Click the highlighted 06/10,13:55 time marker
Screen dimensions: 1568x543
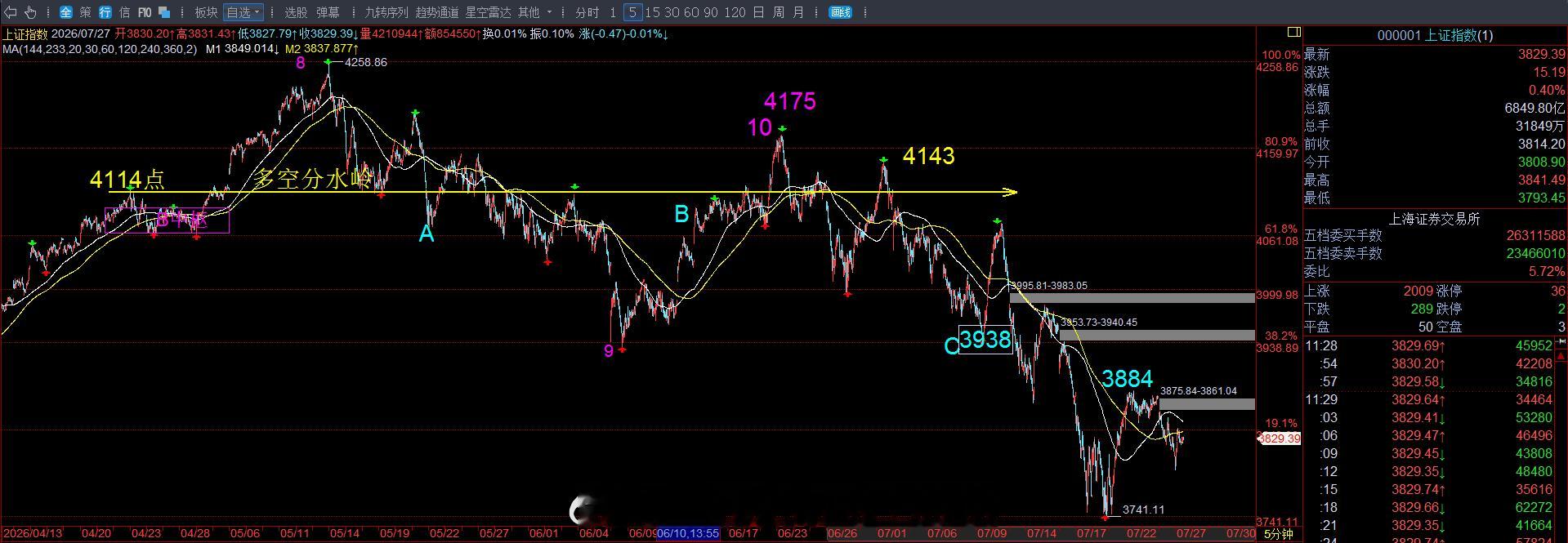pyautogui.click(x=688, y=533)
